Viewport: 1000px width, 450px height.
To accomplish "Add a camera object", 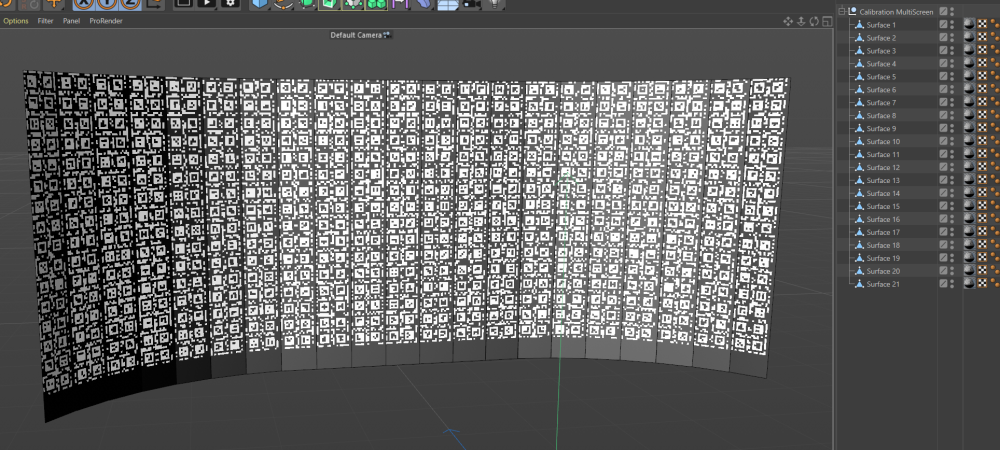I will [x=471, y=3].
